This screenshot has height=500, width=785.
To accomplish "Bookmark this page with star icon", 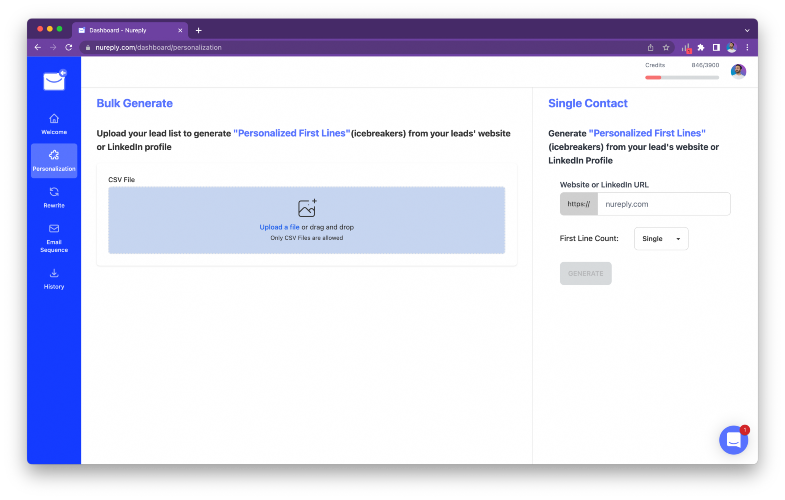I will 666,48.
